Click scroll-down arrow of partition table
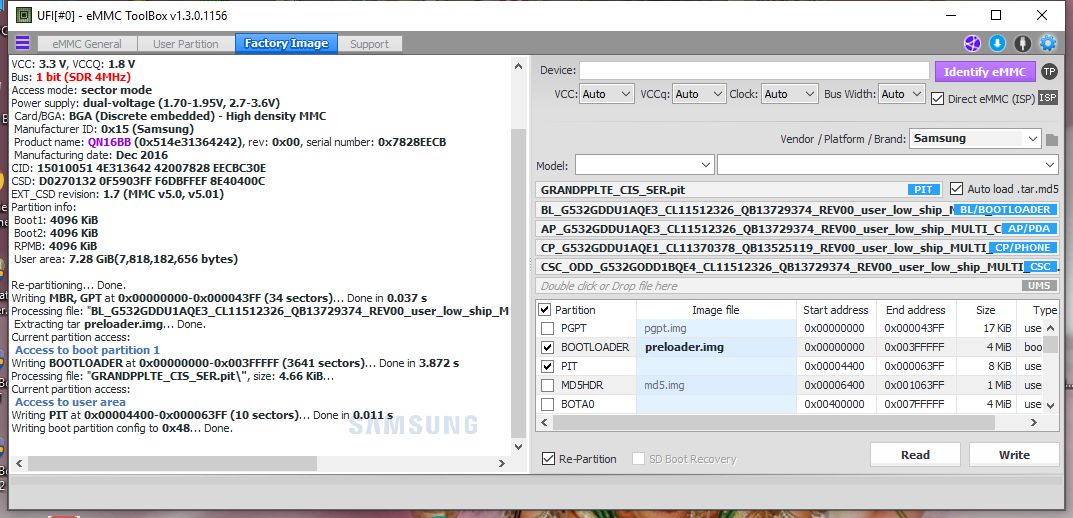Screen dimensions: 1073x518 pyautogui.click(x=1051, y=406)
